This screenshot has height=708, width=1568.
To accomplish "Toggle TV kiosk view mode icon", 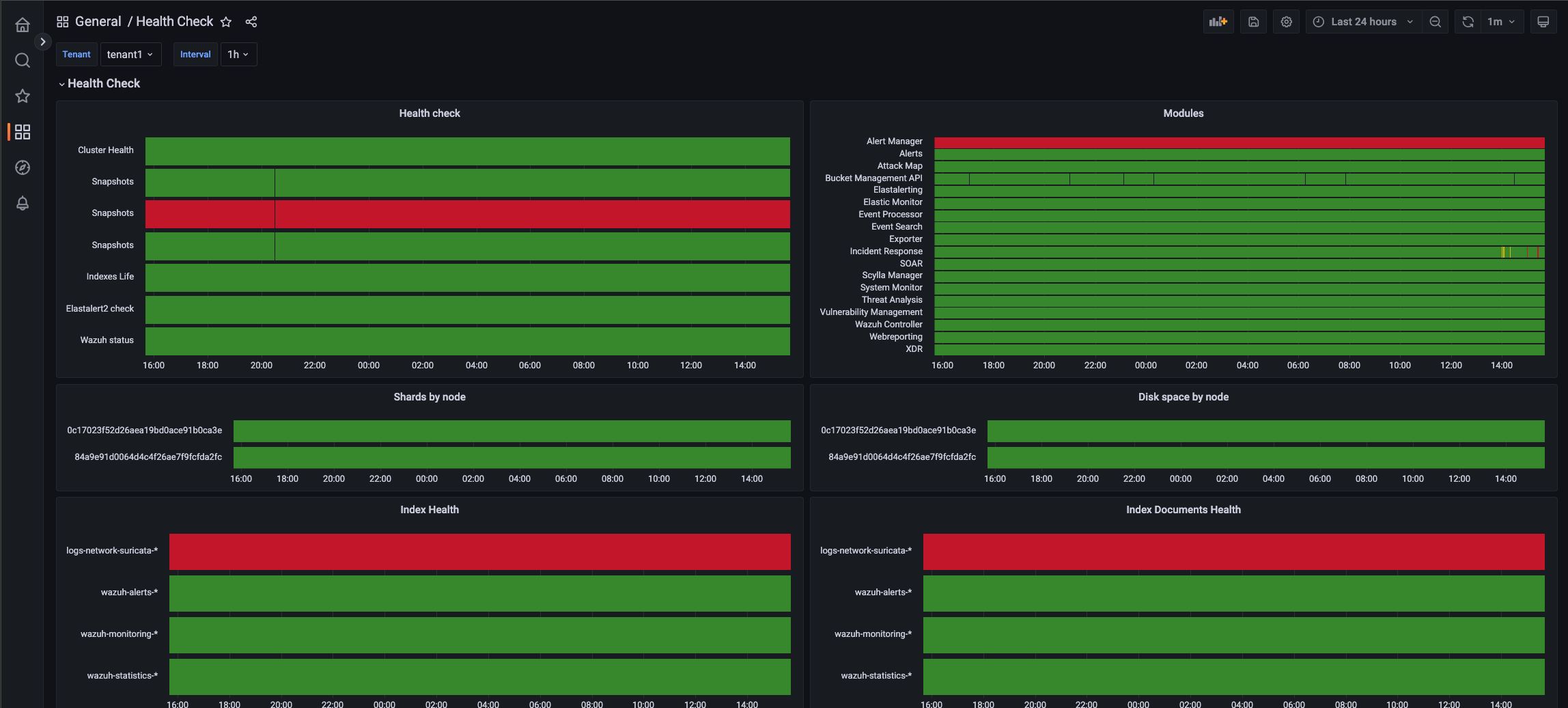I will click(1543, 22).
